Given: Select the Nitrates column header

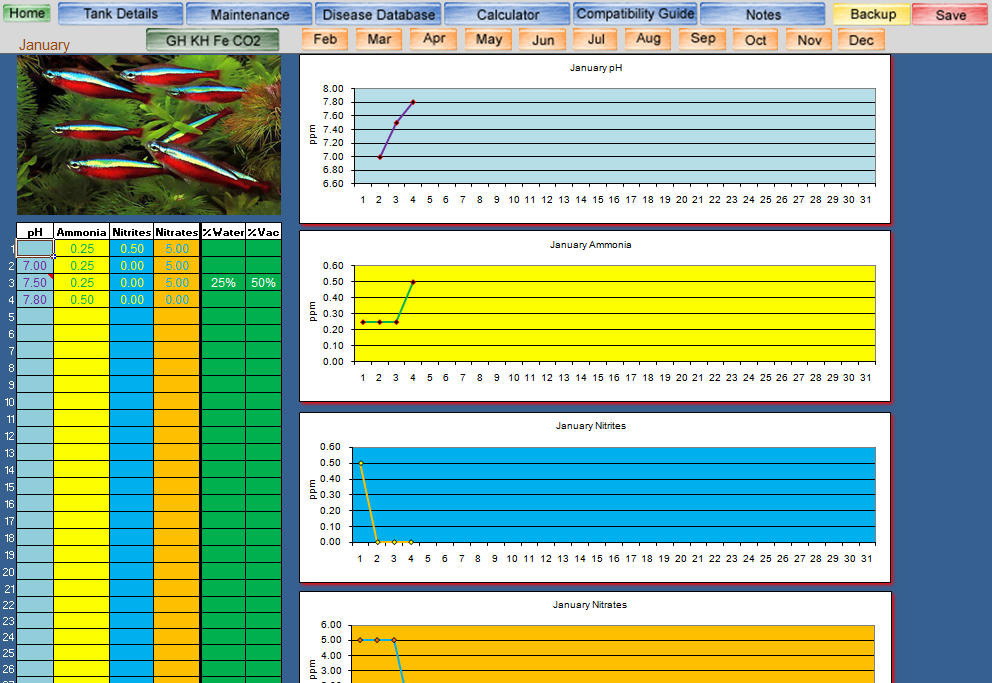Looking at the screenshot, I should tap(176, 231).
